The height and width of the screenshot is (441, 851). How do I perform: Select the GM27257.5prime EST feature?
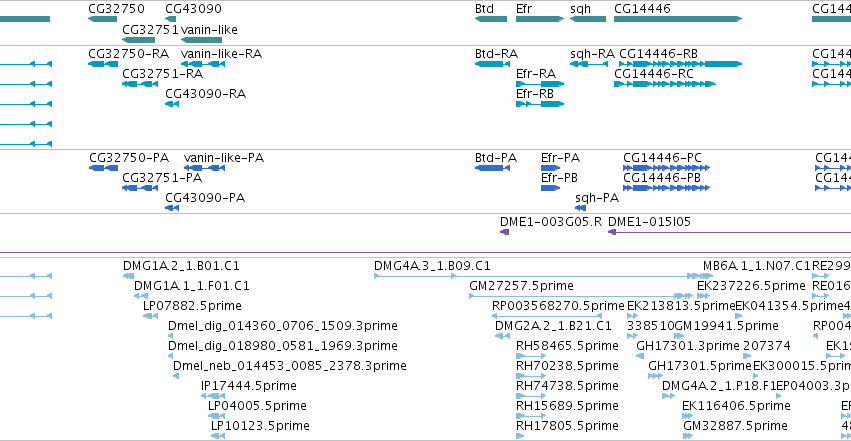pos(581,296)
